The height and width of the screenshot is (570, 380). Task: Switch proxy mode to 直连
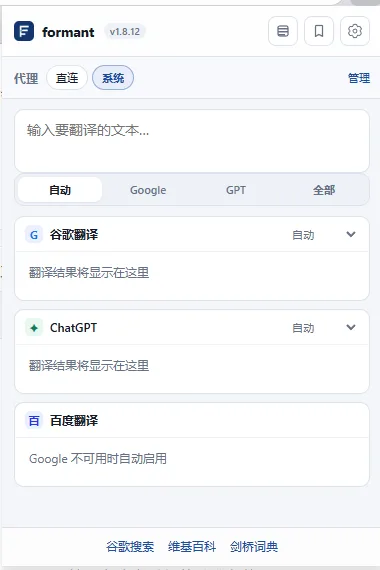(x=67, y=78)
